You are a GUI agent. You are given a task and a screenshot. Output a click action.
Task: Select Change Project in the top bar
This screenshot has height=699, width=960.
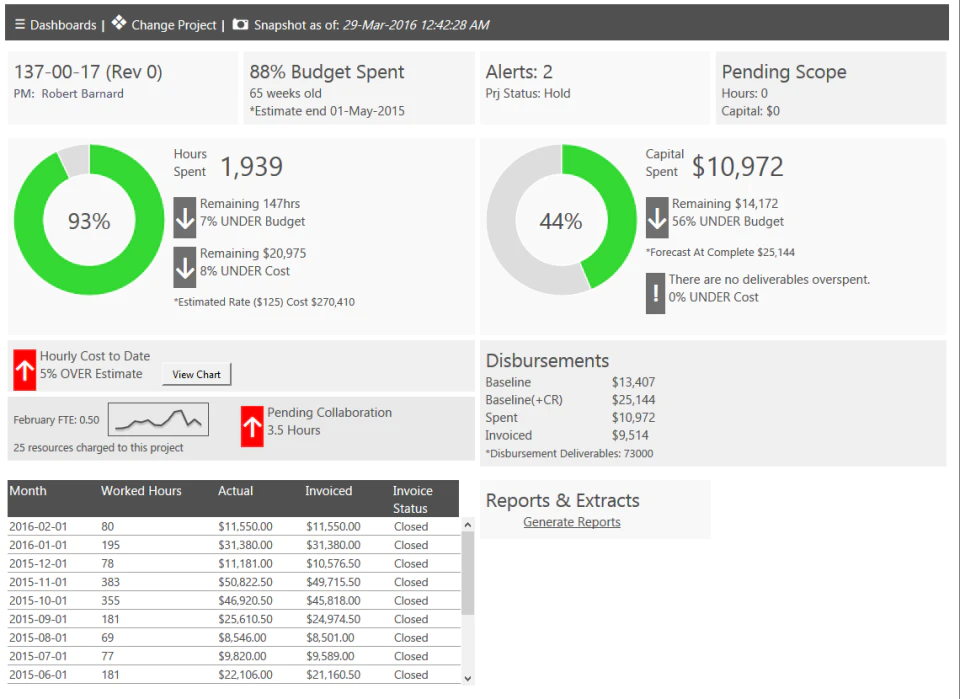pos(174,25)
